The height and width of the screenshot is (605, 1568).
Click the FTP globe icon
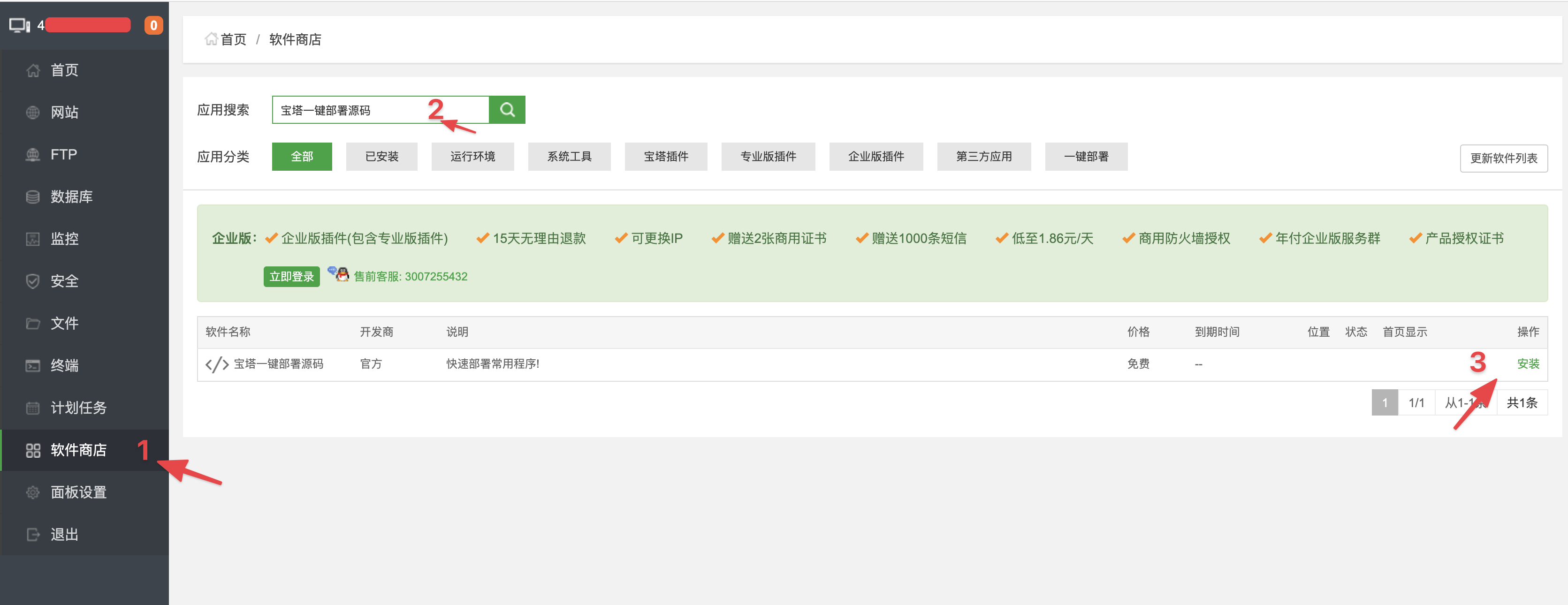click(33, 155)
